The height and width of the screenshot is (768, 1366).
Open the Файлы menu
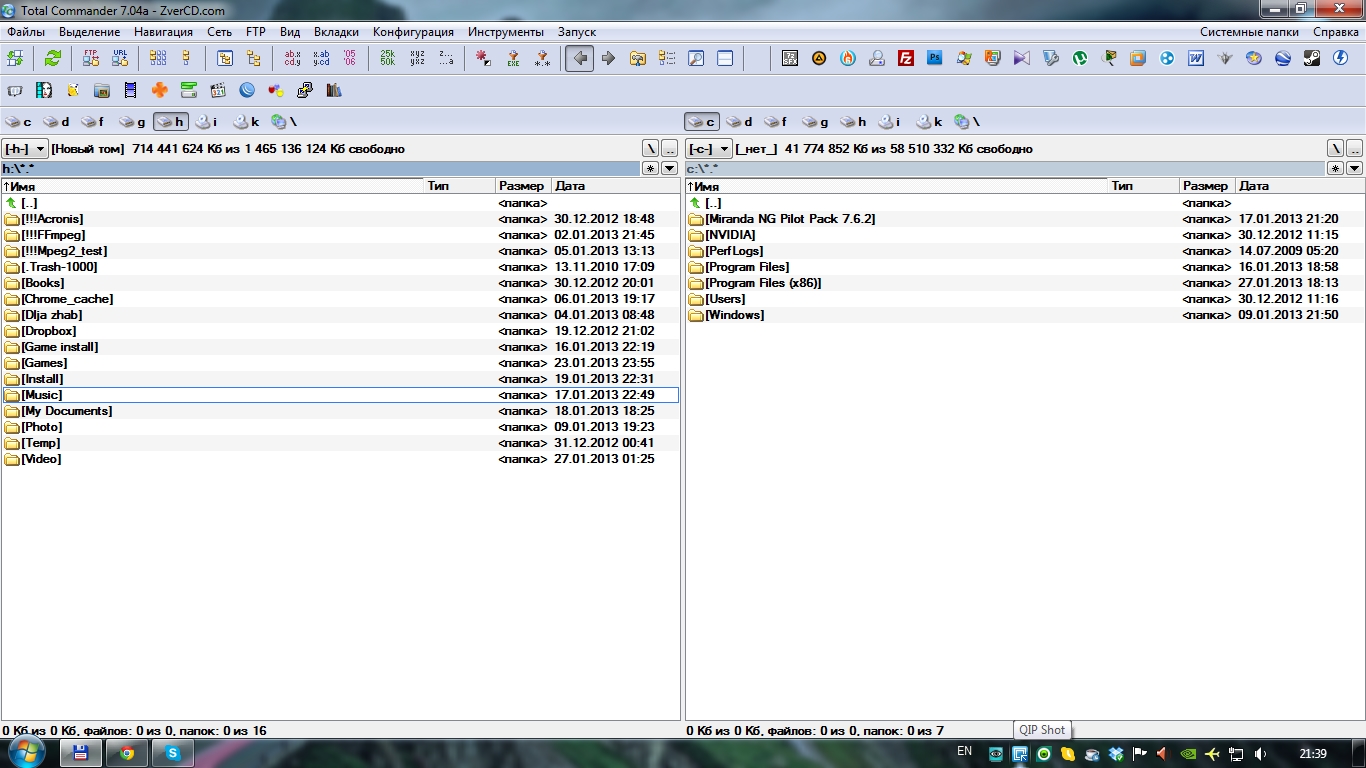[26, 32]
